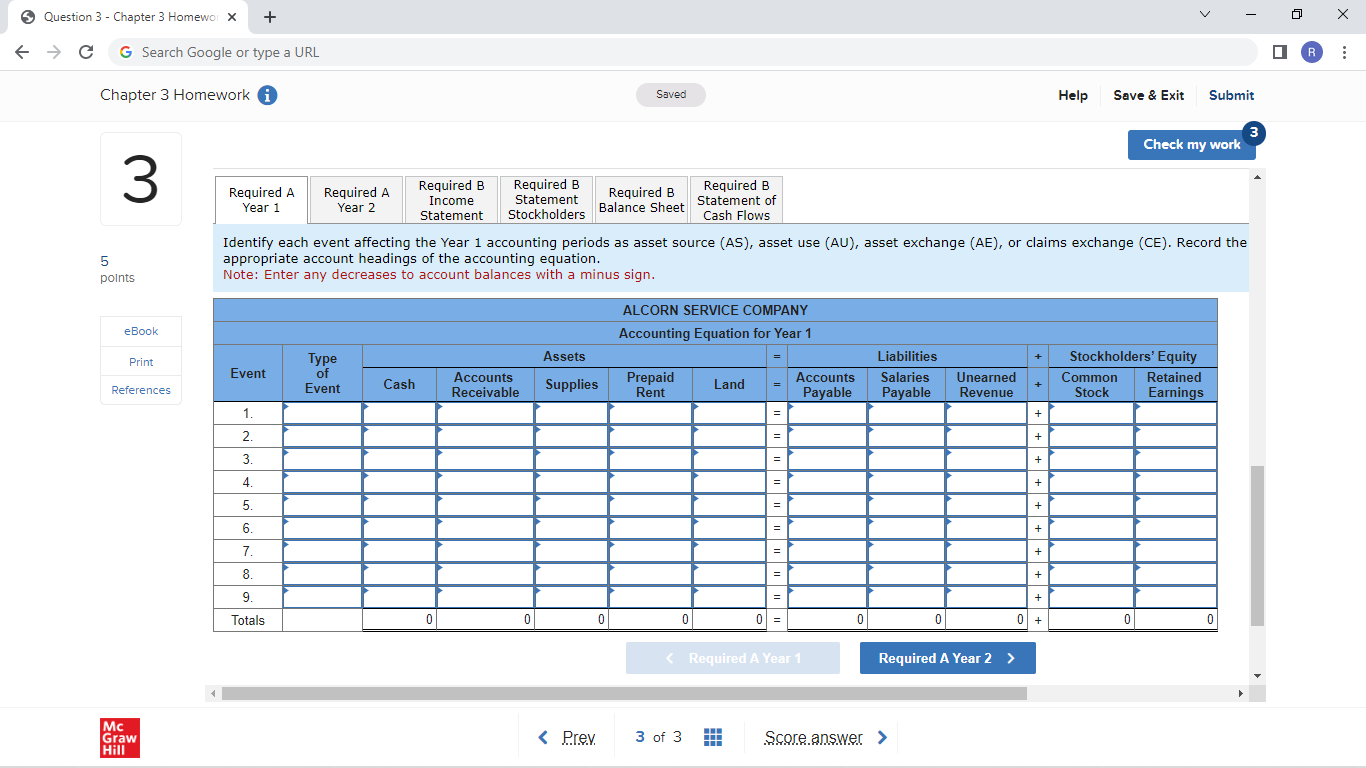
Task: Open Required B Balance Sheet tab
Action: click(x=641, y=200)
